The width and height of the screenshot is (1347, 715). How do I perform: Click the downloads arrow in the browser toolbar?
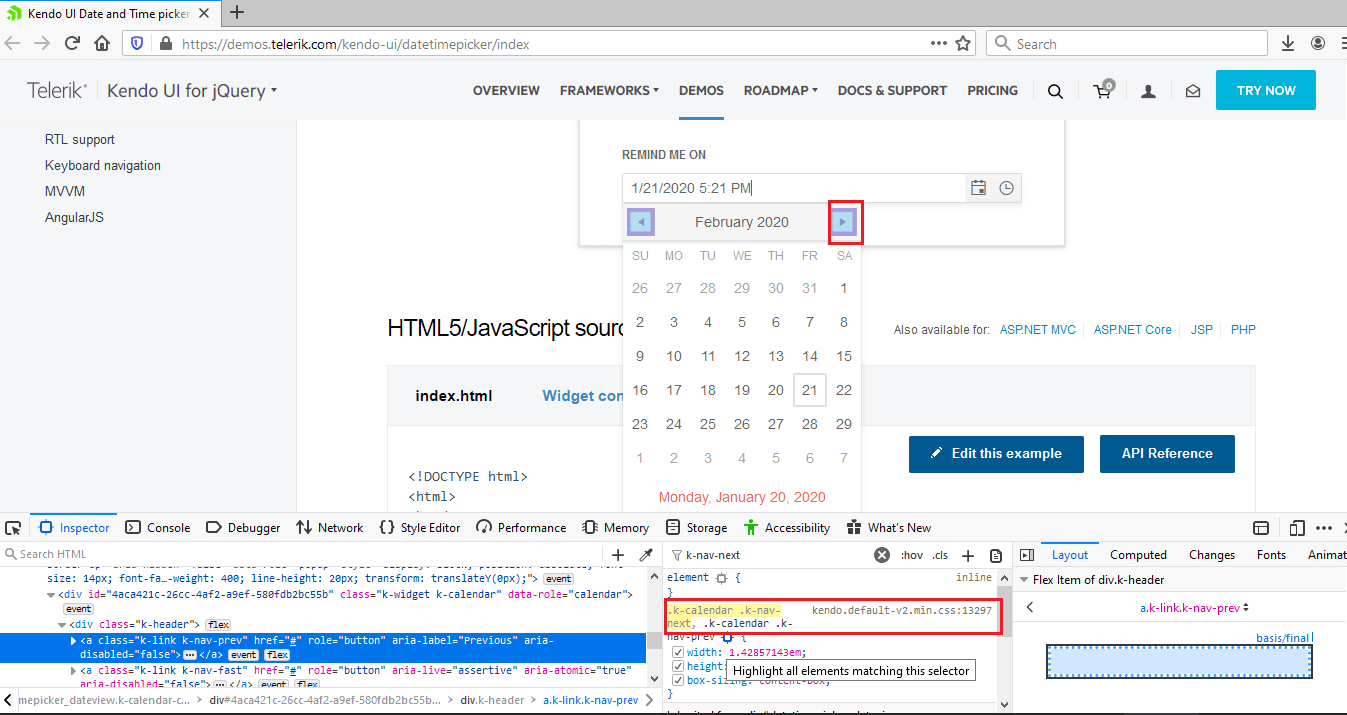click(x=1288, y=43)
